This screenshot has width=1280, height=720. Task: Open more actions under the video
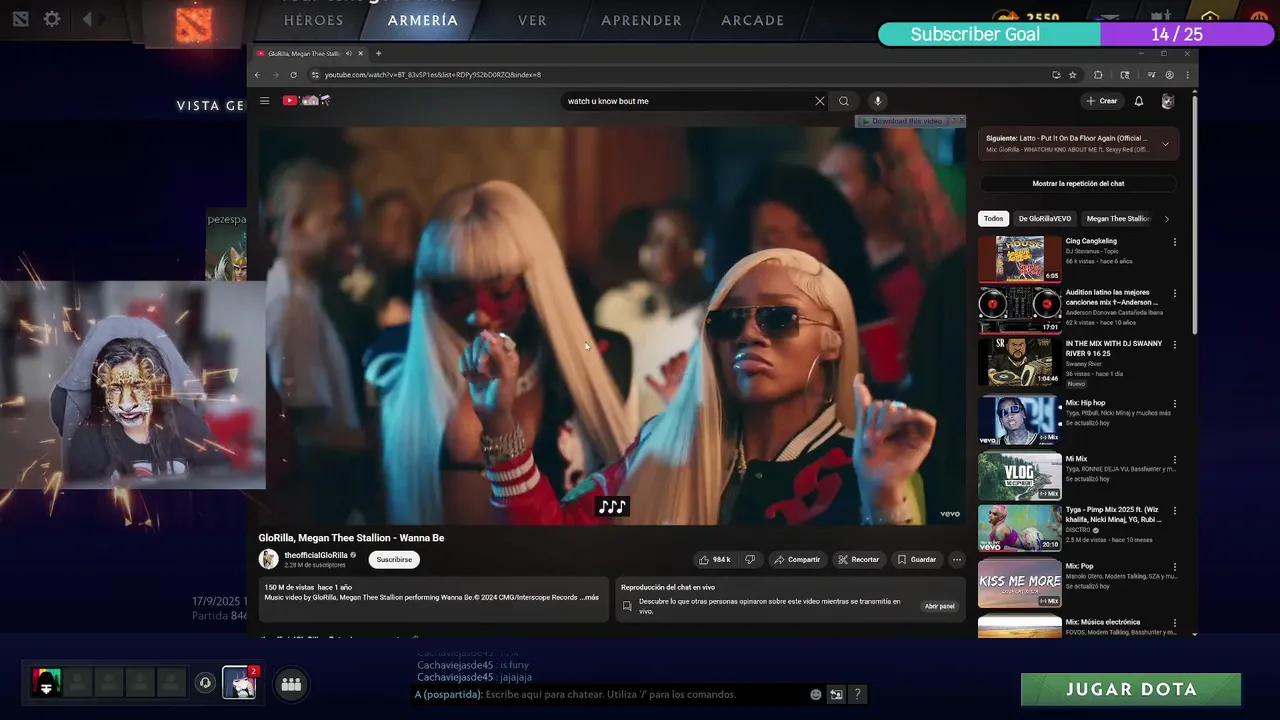957,560
